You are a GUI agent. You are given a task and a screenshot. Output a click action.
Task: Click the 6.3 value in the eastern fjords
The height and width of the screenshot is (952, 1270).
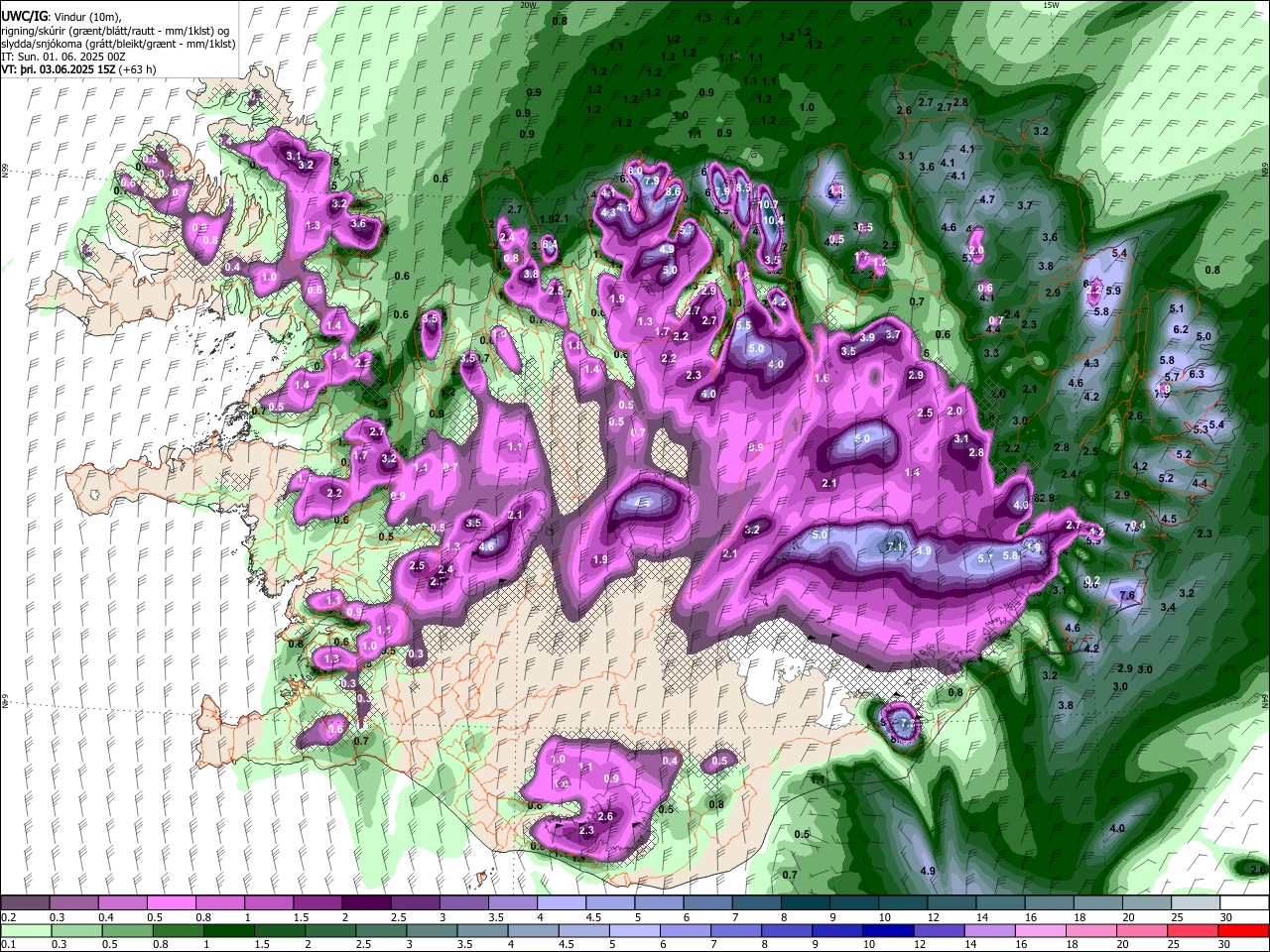pyautogui.click(x=1197, y=374)
